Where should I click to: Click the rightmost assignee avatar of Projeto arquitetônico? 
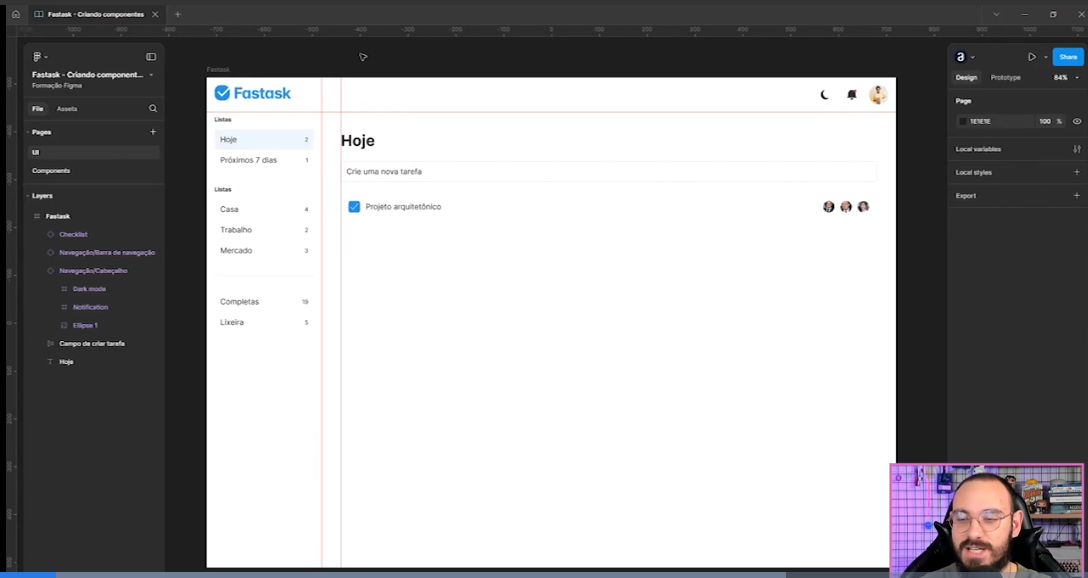pyautogui.click(x=863, y=207)
